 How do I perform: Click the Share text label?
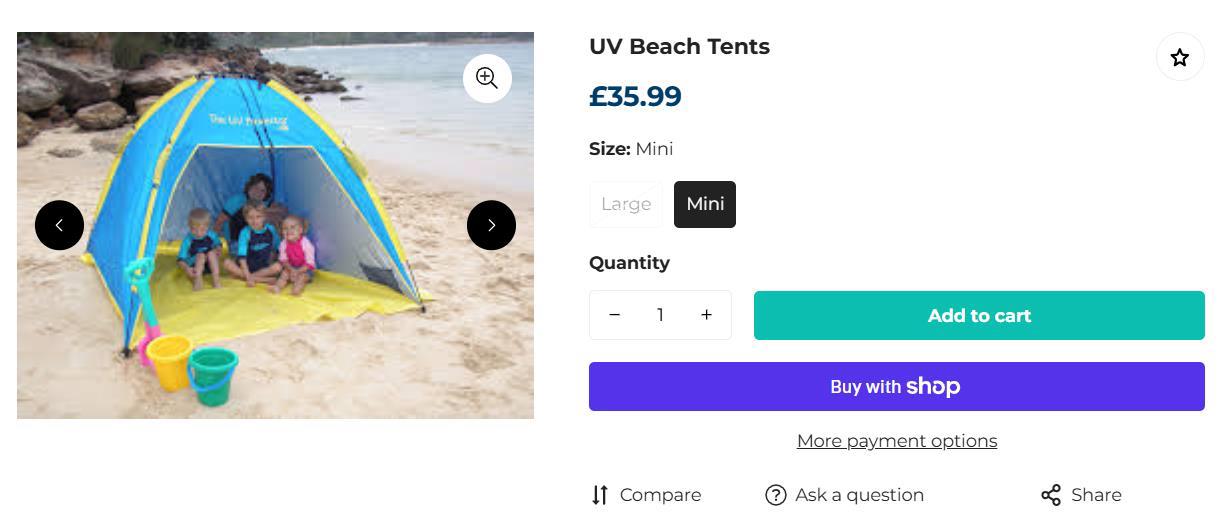(x=1096, y=495)
